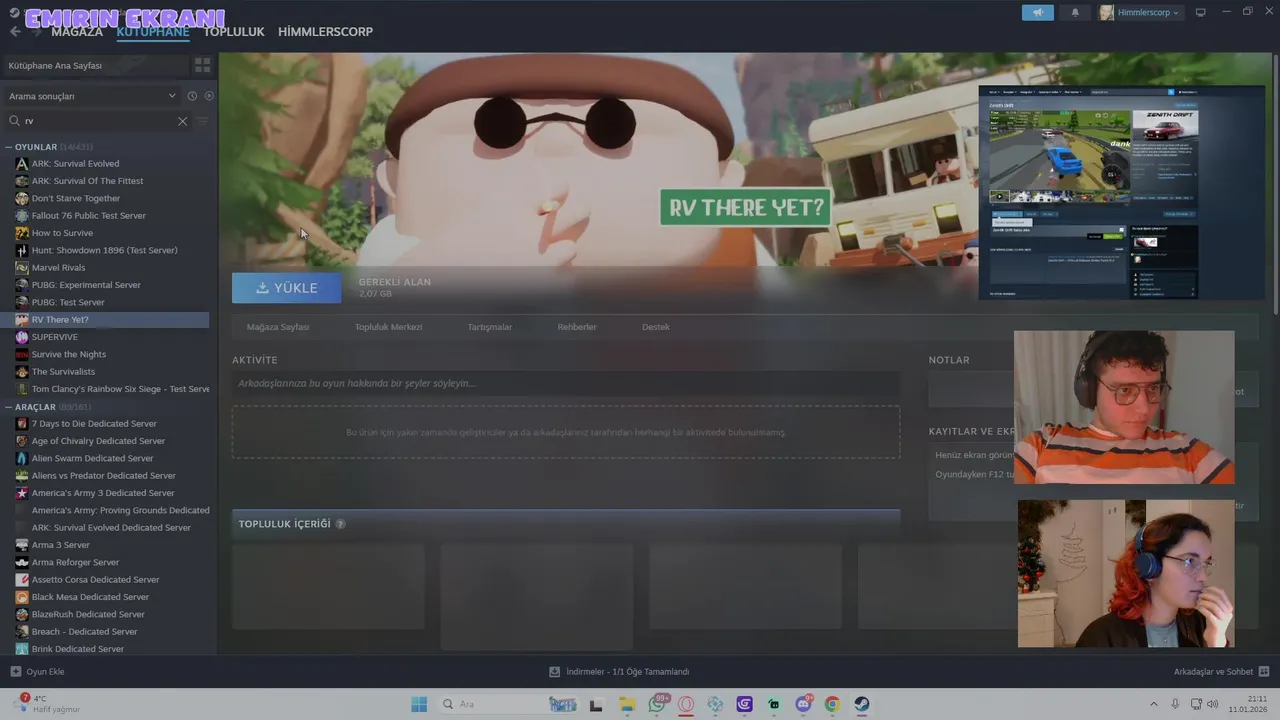Focus the library search field
Viewport: 1280px width, 720px height.
[98, 121]
